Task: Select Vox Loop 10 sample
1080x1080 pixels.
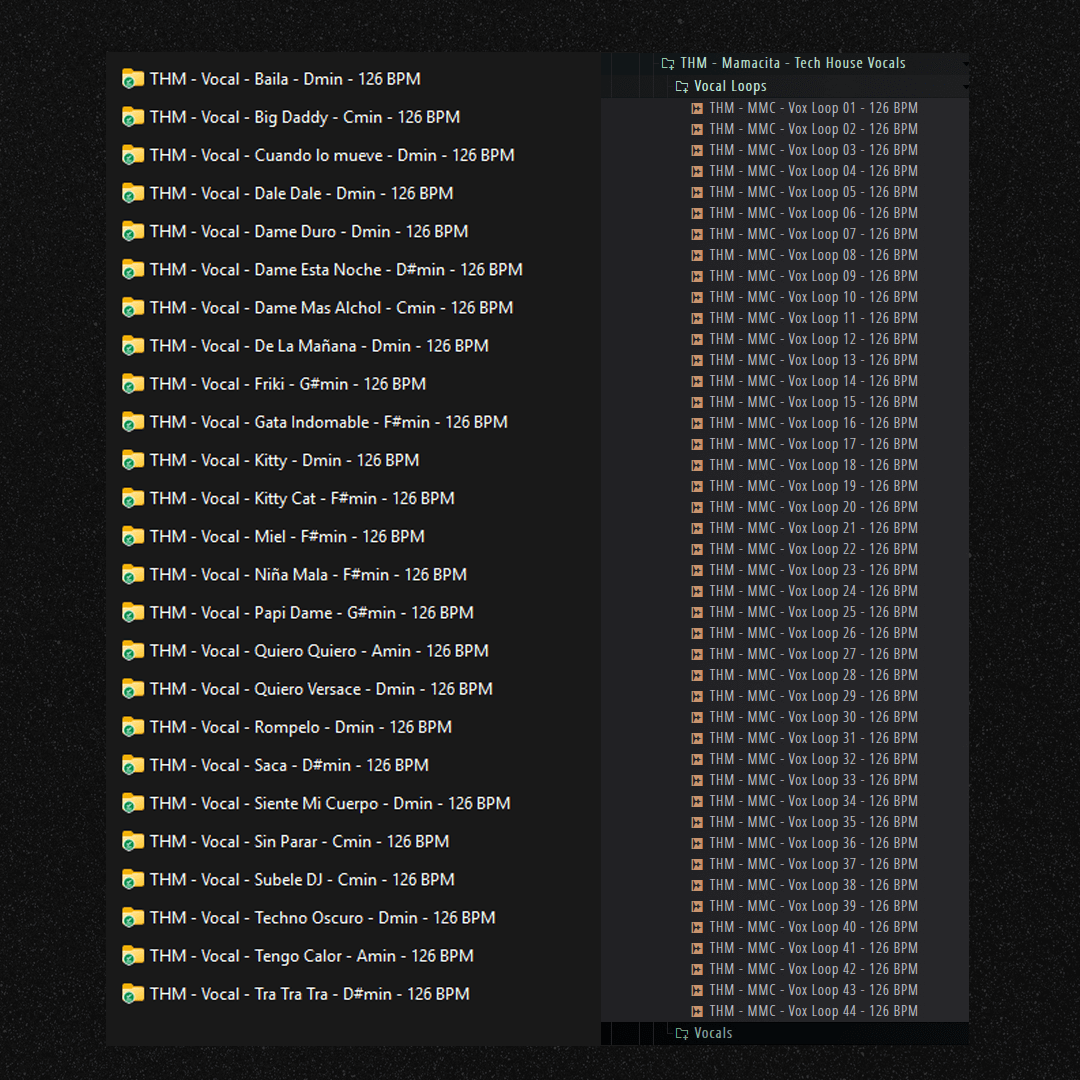Action: click(813, 297)
